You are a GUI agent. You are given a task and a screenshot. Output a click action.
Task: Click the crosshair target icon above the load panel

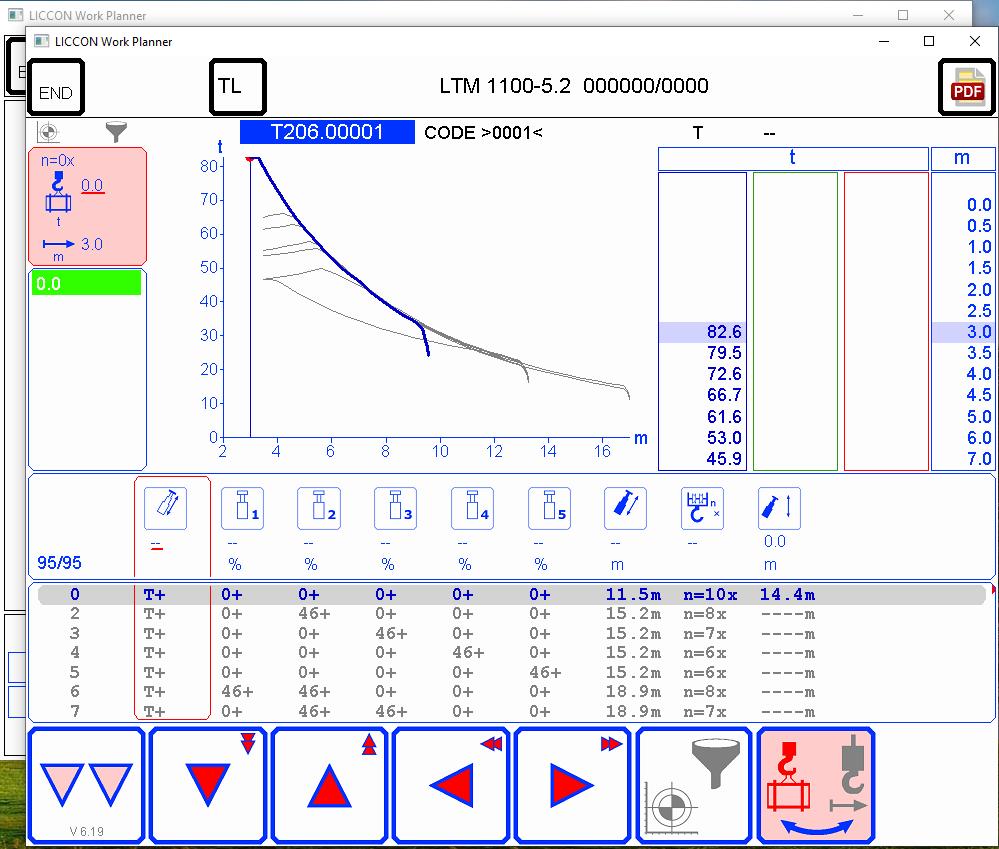48,132
